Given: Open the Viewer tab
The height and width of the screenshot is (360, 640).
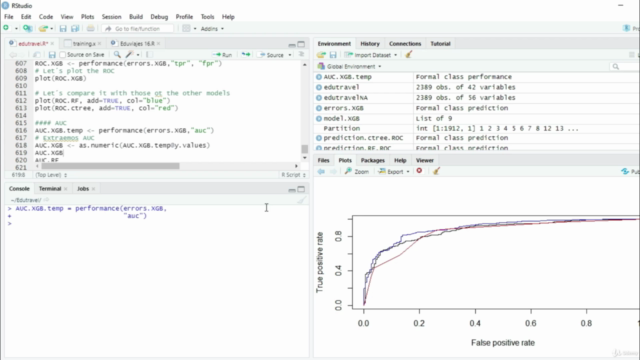Looking at the screenshot, I should [424, 160].
